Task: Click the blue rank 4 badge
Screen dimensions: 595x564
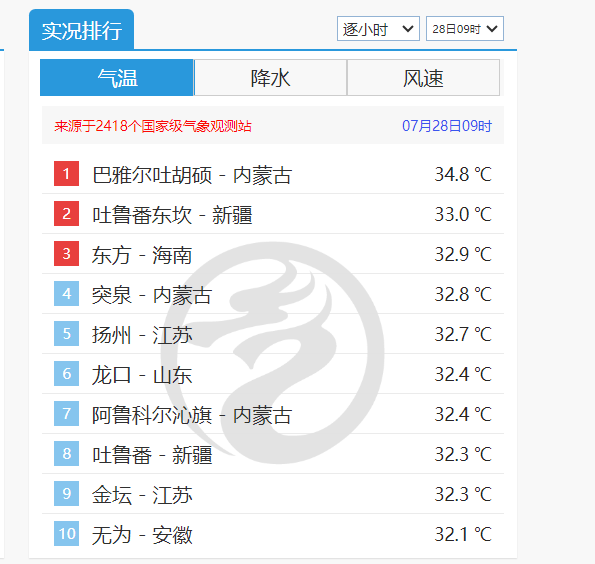Action: [66, 293]
